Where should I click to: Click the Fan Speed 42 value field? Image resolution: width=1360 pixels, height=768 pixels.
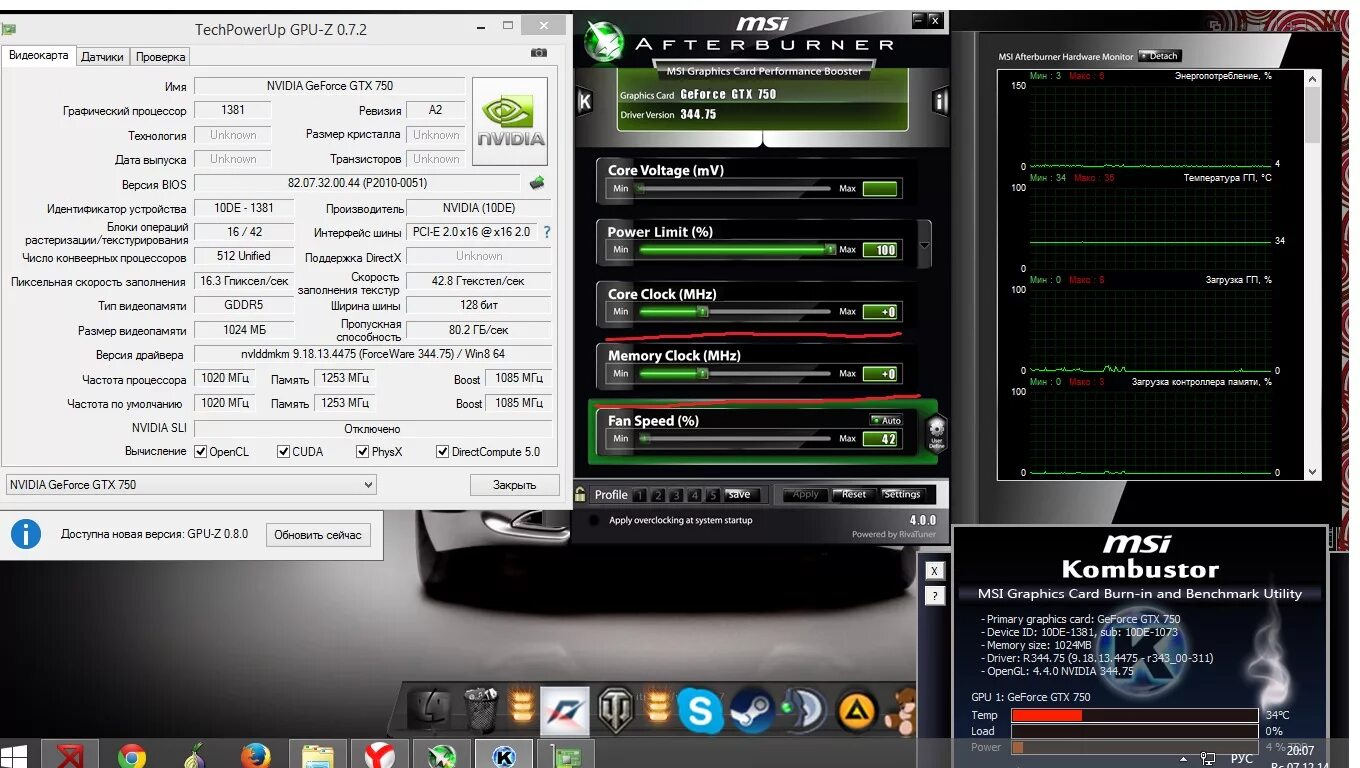880,439
